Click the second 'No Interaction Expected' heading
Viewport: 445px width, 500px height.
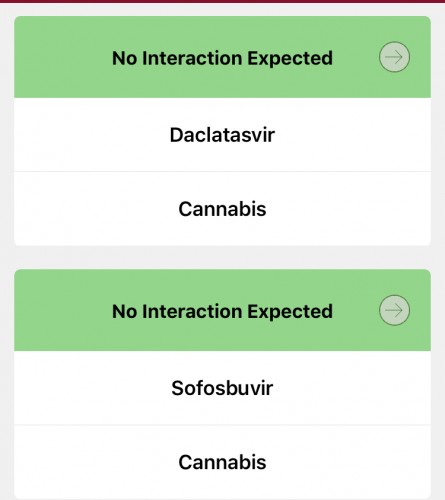(222, 311)
